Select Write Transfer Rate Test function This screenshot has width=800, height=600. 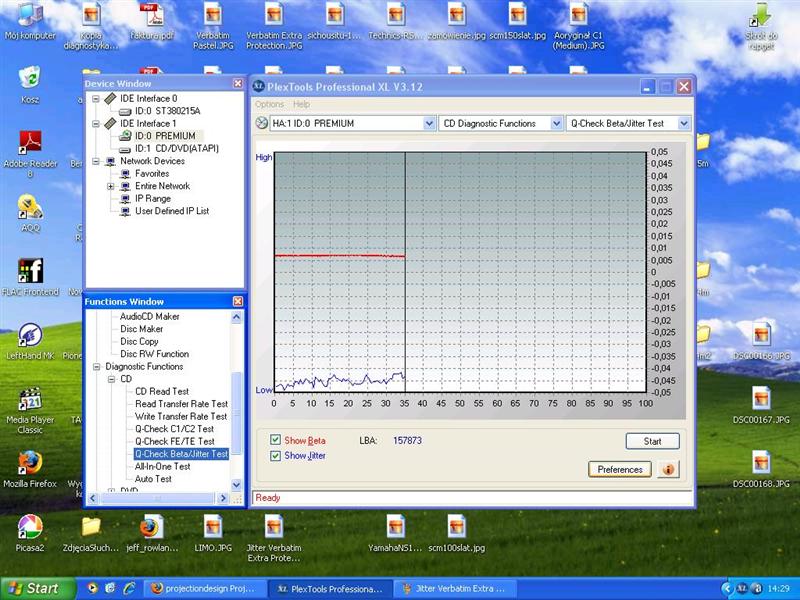pos(181,416)
